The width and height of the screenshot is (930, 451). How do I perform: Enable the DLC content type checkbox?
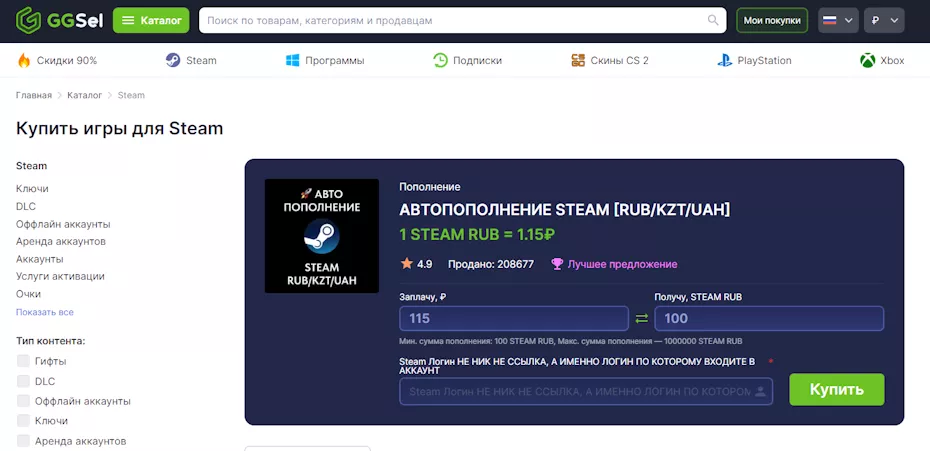coord(23,381)
